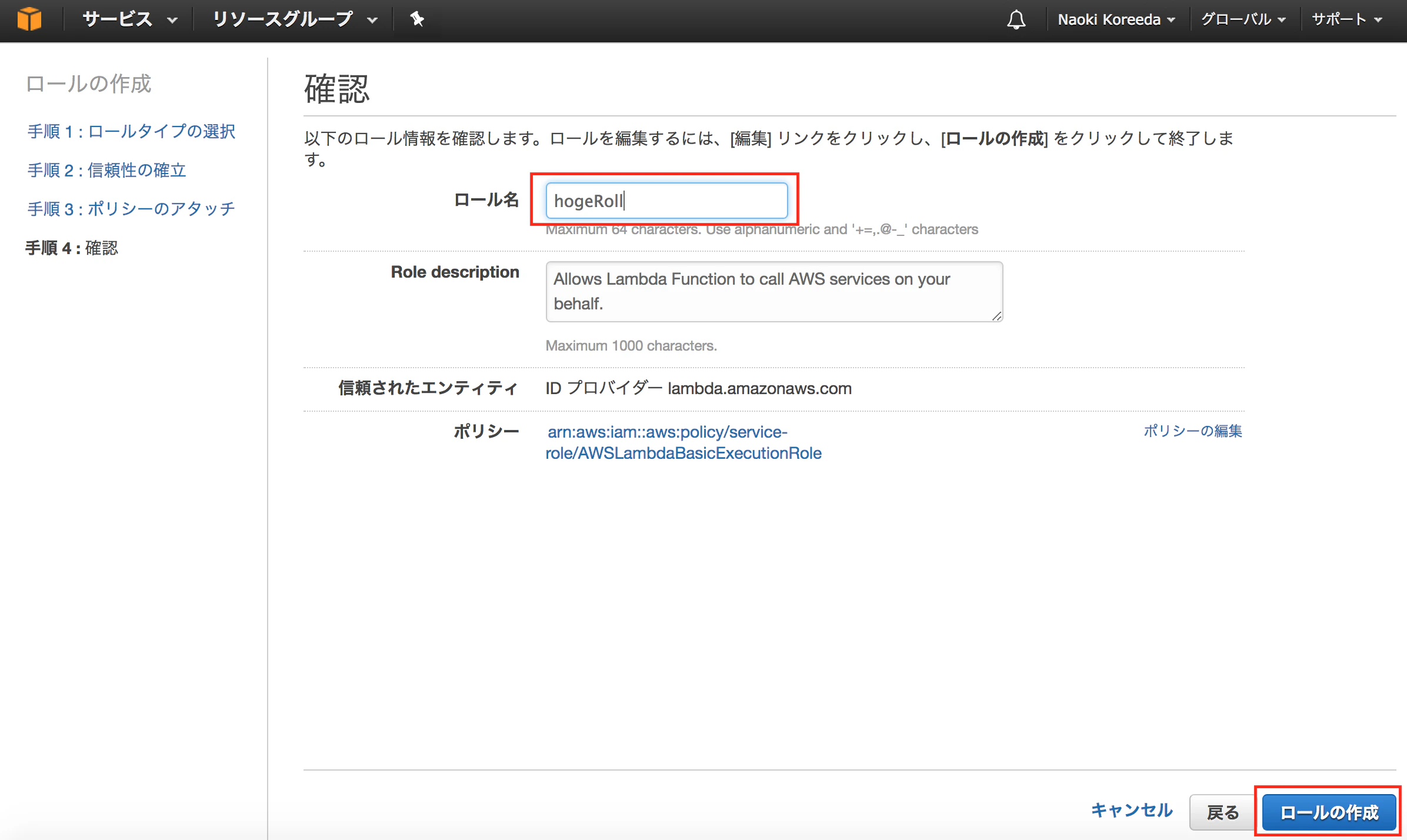
Task: Select the current step 手順 4: 確認
Action: (x=72, y=248)
